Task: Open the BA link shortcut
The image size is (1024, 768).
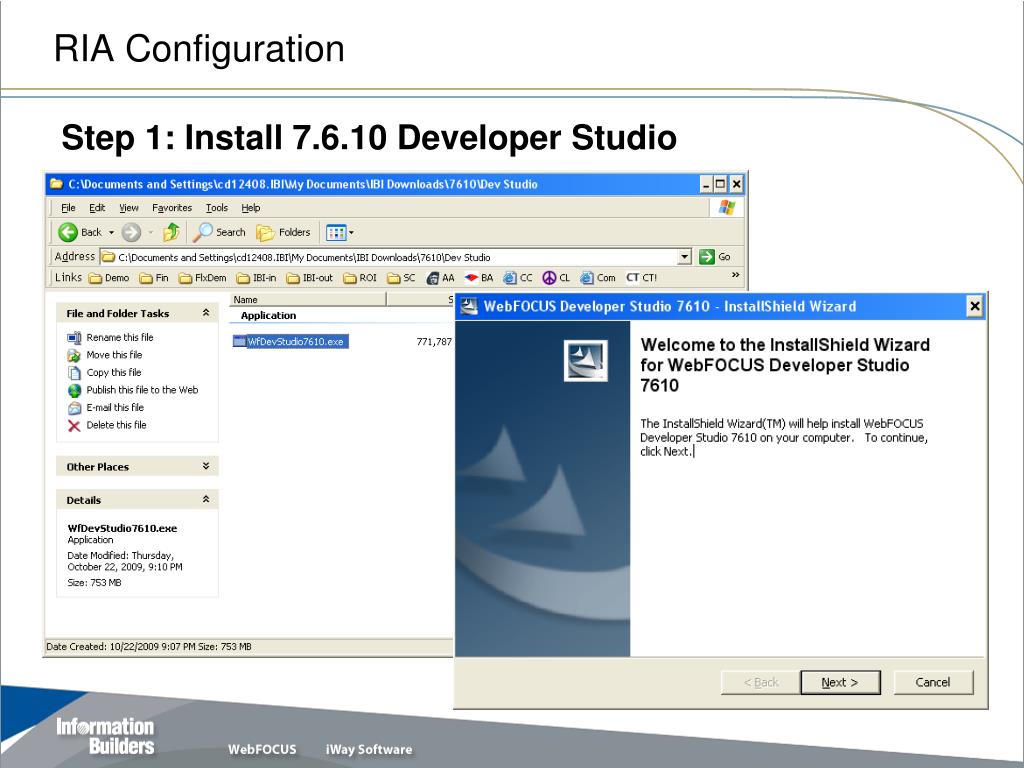Action: click(x=479, y=278)
